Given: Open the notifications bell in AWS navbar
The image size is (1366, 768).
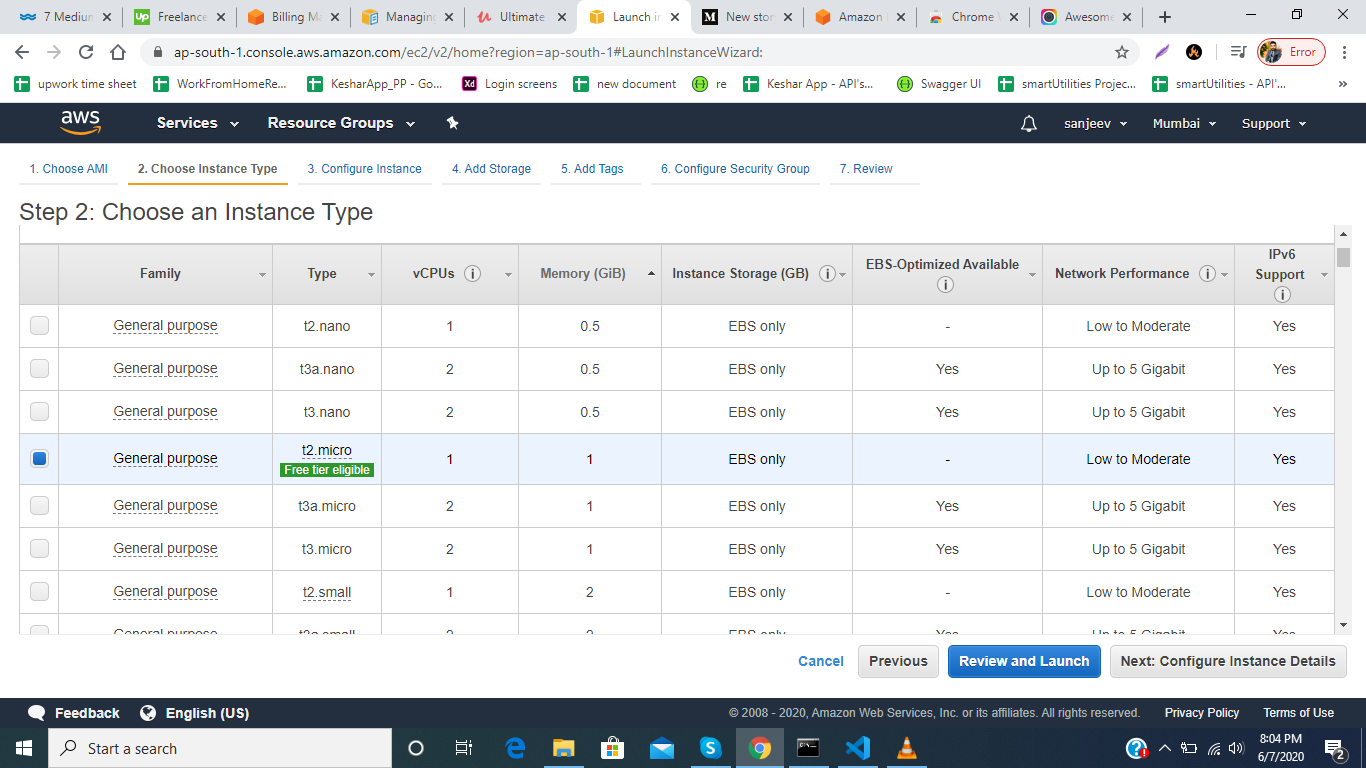Looking at the screenshot, I should (1028, 122).
